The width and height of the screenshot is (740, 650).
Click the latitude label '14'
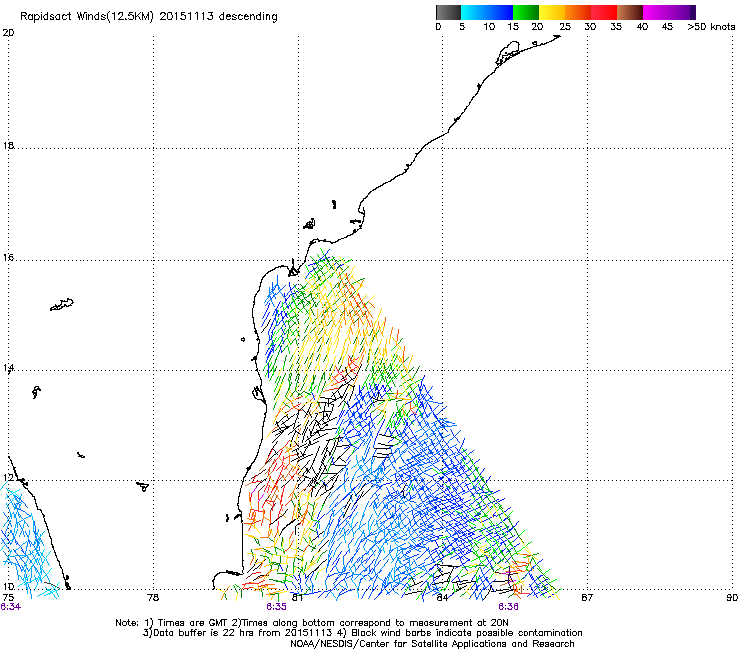(8, 368)
